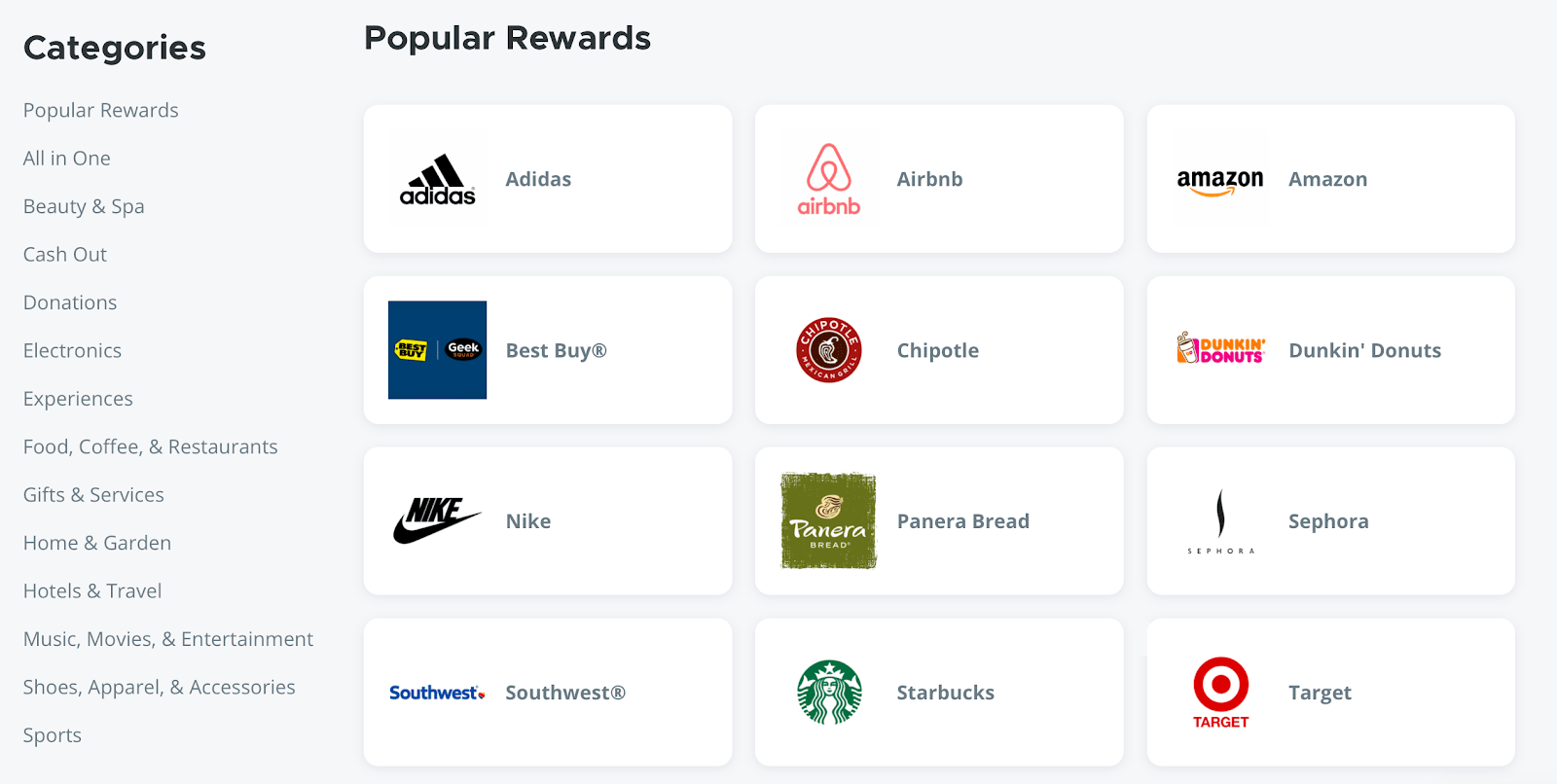Click the Starbucks siren logo
Viewport: 1557px width, 784px height.
826,692
